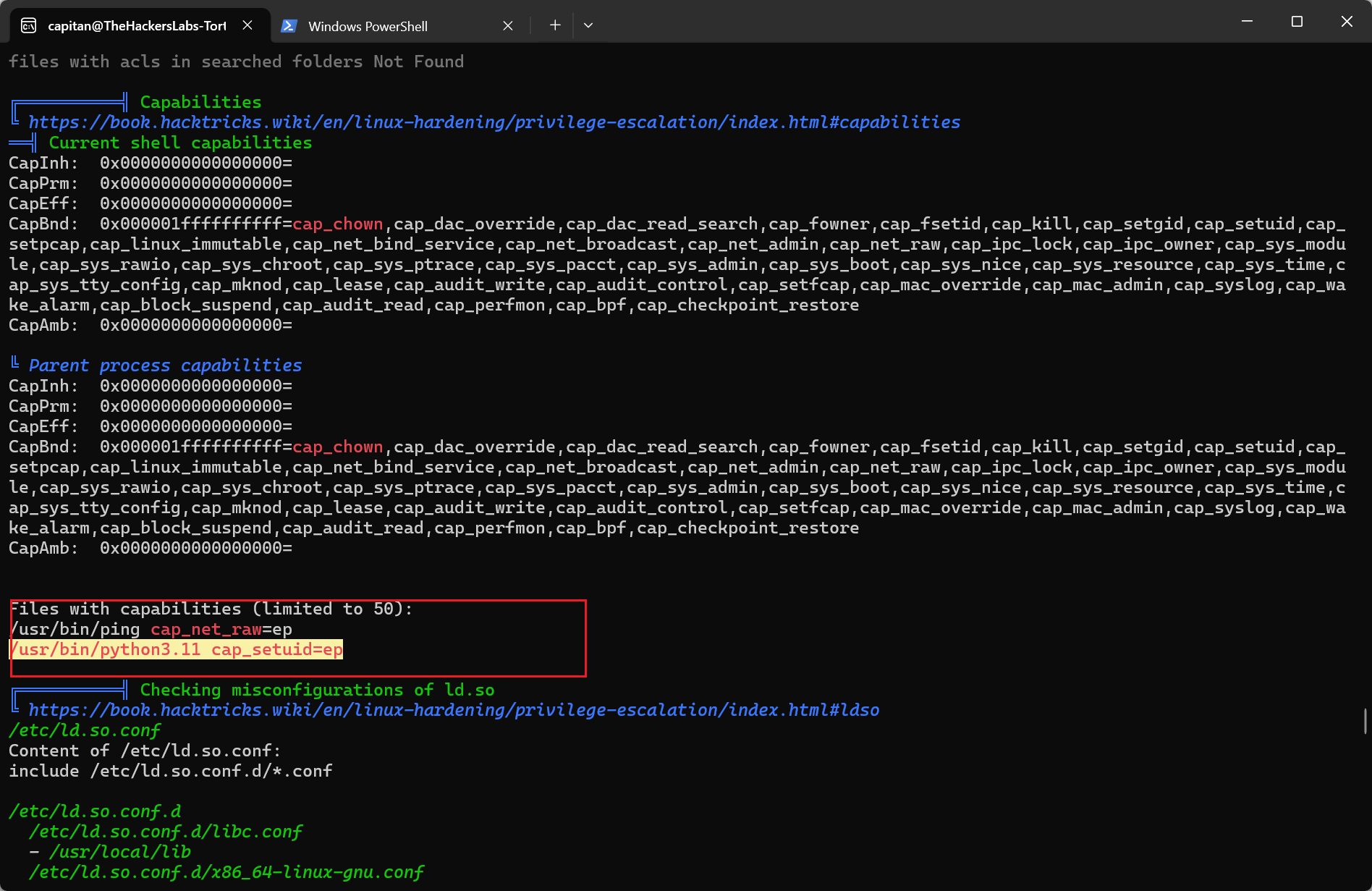Open a new tab with plus button
The height and width of the screenshot is (891, 1372).
[555, 25]
